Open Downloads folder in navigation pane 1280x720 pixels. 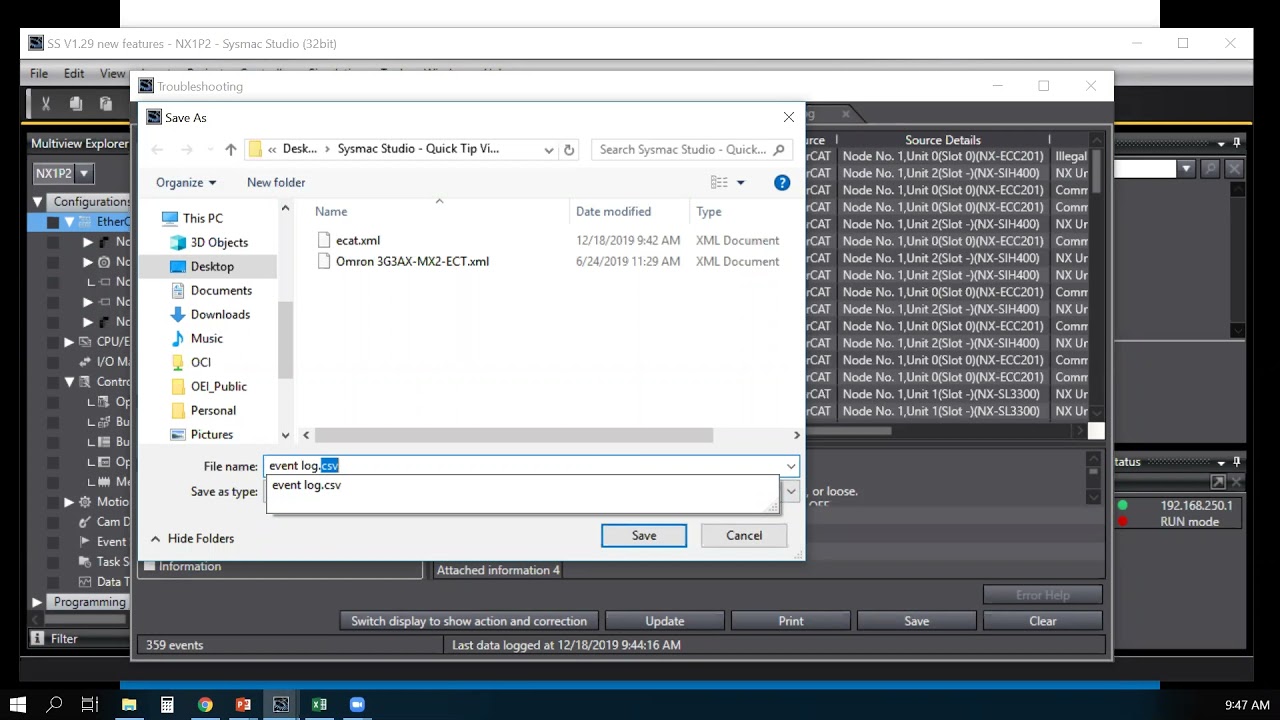(x=220, y=314)
